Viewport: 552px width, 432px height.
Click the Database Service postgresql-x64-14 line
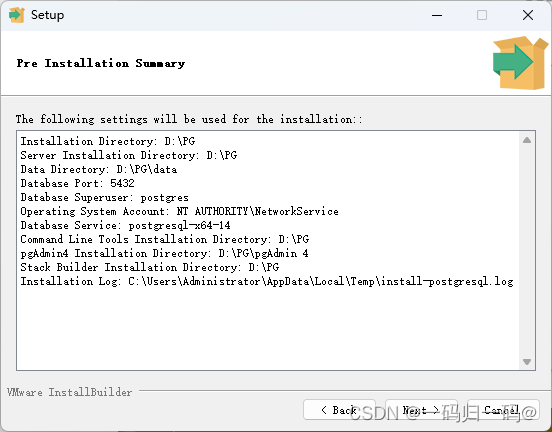tap(126, 225)
